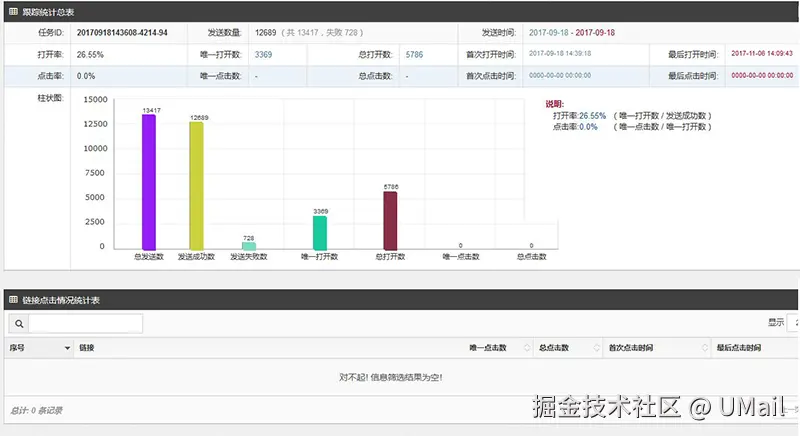Click the 链接 column header
This screenshot has height=436, width=800.
click(87, 348)
